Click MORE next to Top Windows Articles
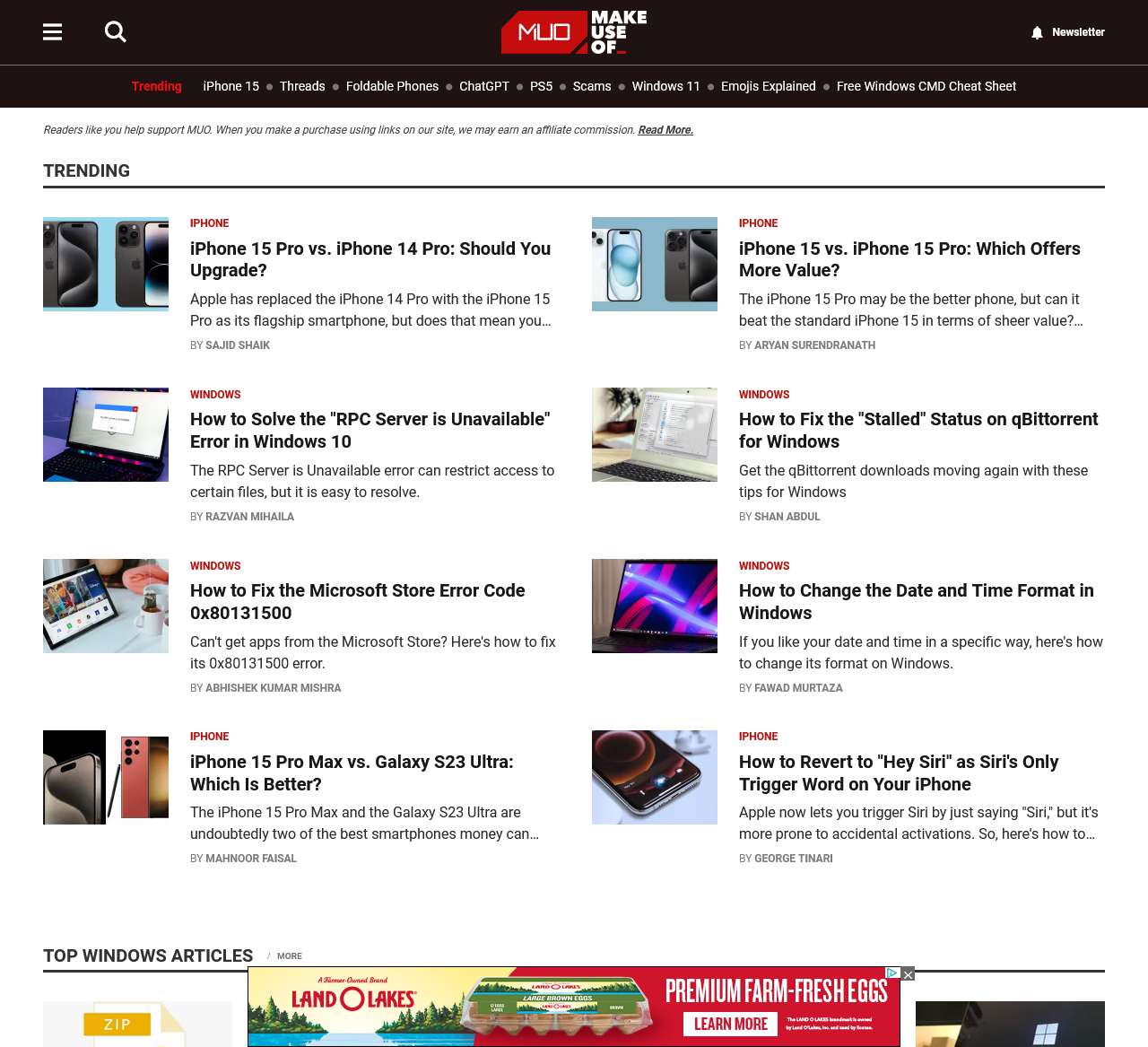The image size is (1148, 1047). (289, 956)
